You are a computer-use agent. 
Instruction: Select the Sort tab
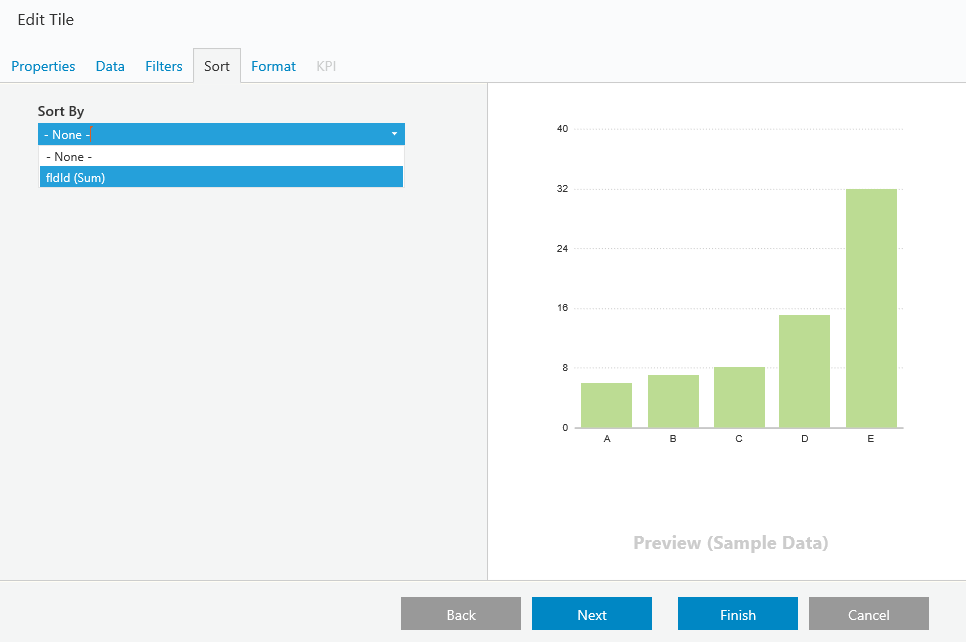[x=217, y=66]
